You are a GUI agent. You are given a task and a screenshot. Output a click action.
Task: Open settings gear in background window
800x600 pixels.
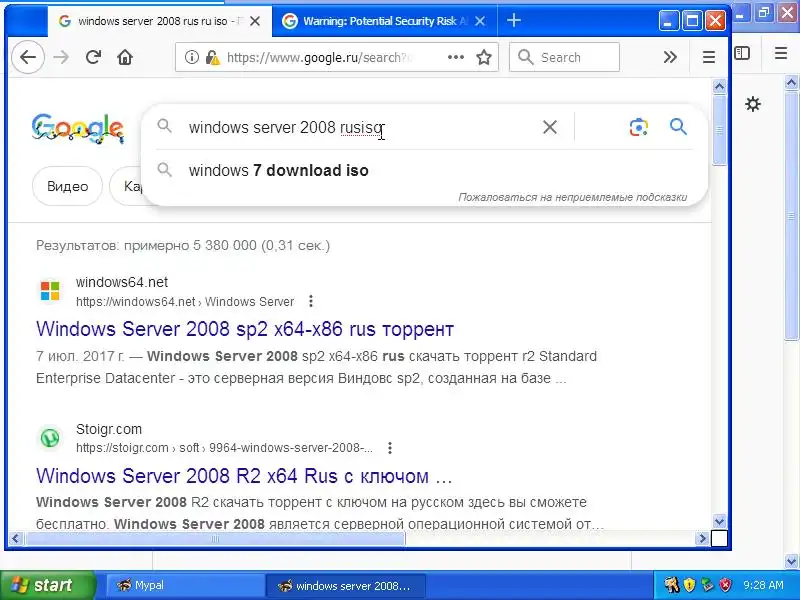pyautogui.click(x=753, y=105)
